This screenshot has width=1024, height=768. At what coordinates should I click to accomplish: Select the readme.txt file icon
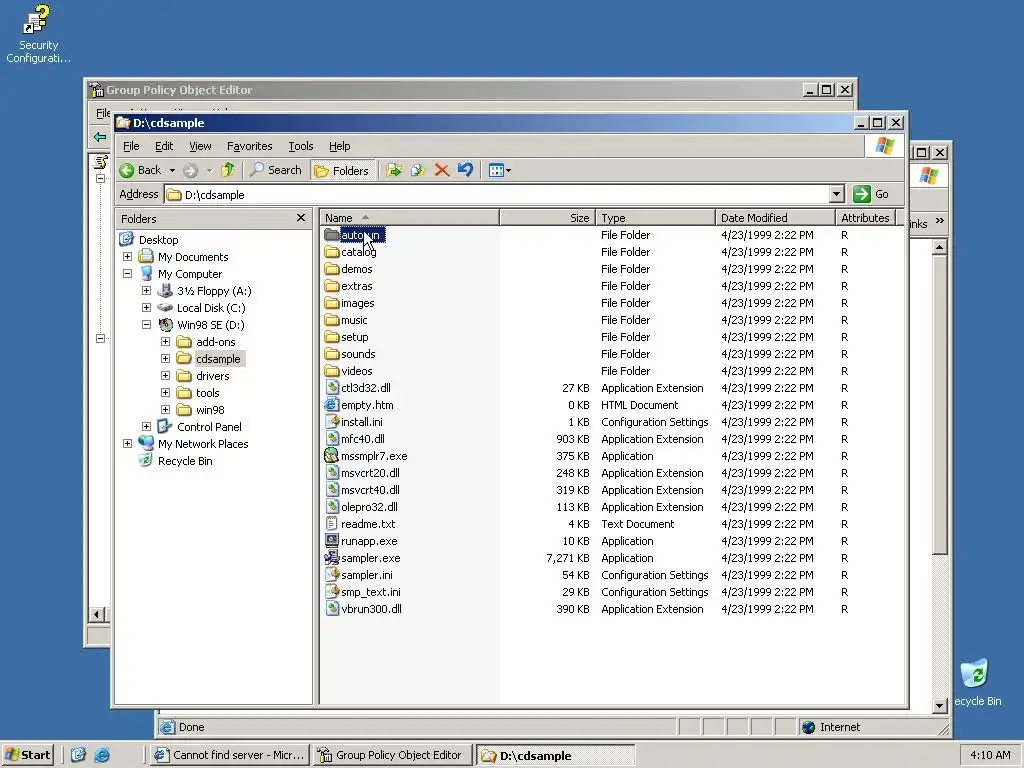332,524
